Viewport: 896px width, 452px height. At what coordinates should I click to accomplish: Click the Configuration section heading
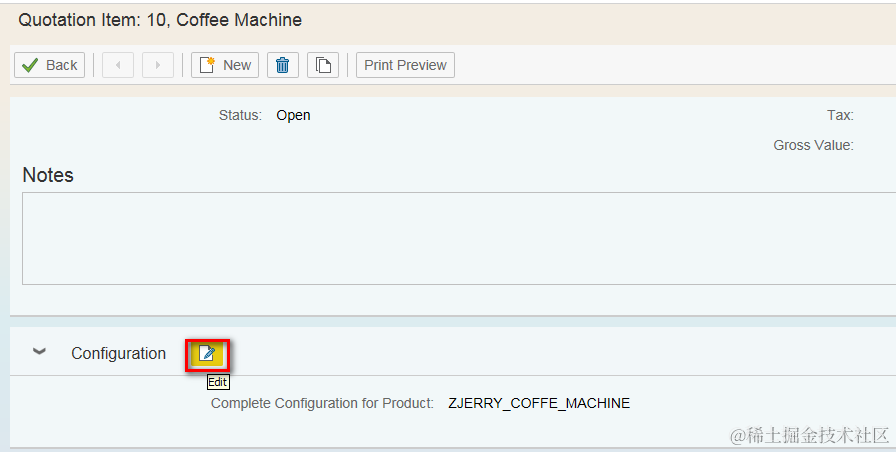[118, 354]
